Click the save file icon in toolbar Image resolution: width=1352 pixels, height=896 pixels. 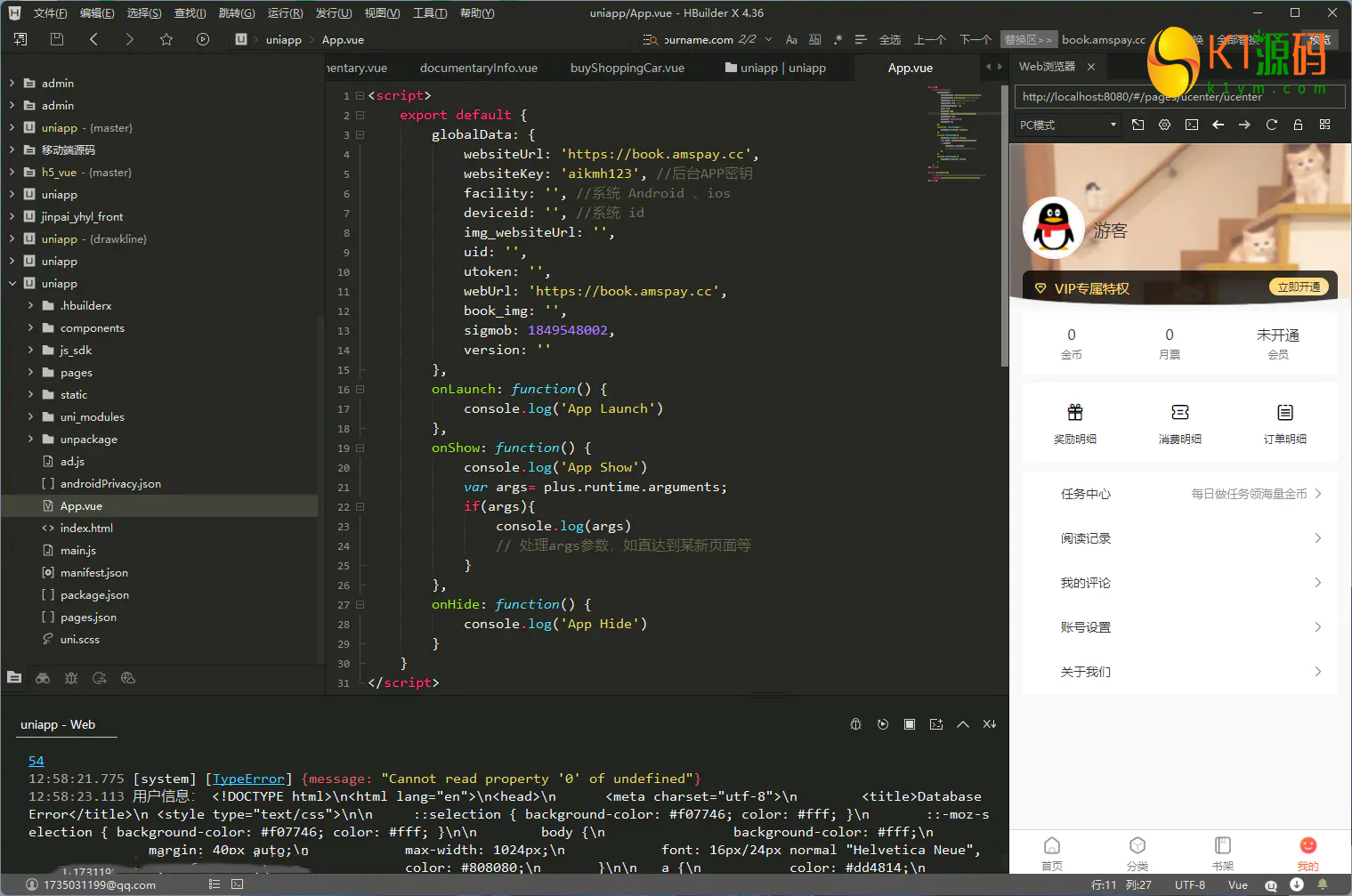click(57, 39)
